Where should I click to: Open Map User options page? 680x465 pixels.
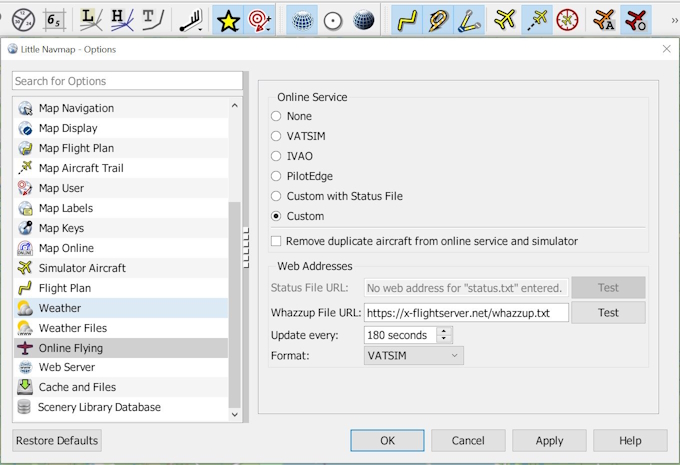121,188
